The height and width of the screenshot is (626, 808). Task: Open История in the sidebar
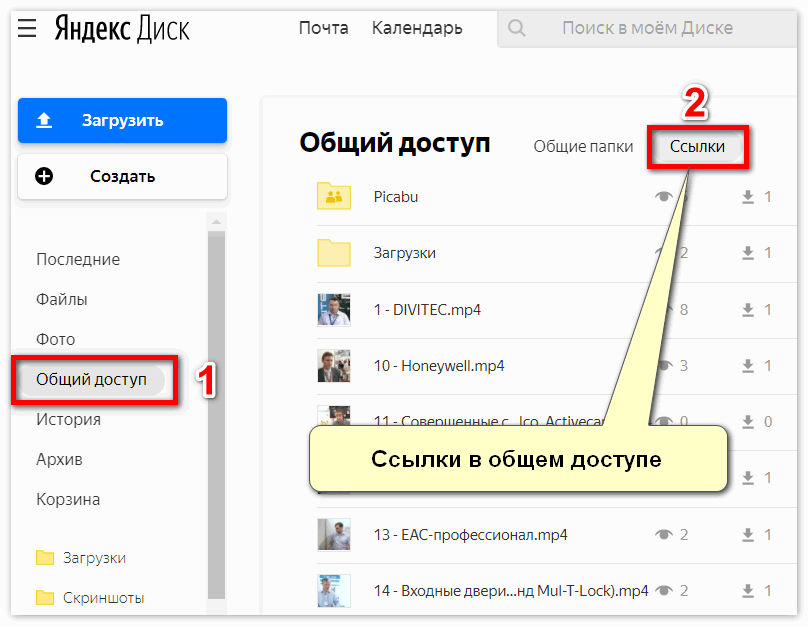coord(68,420)
